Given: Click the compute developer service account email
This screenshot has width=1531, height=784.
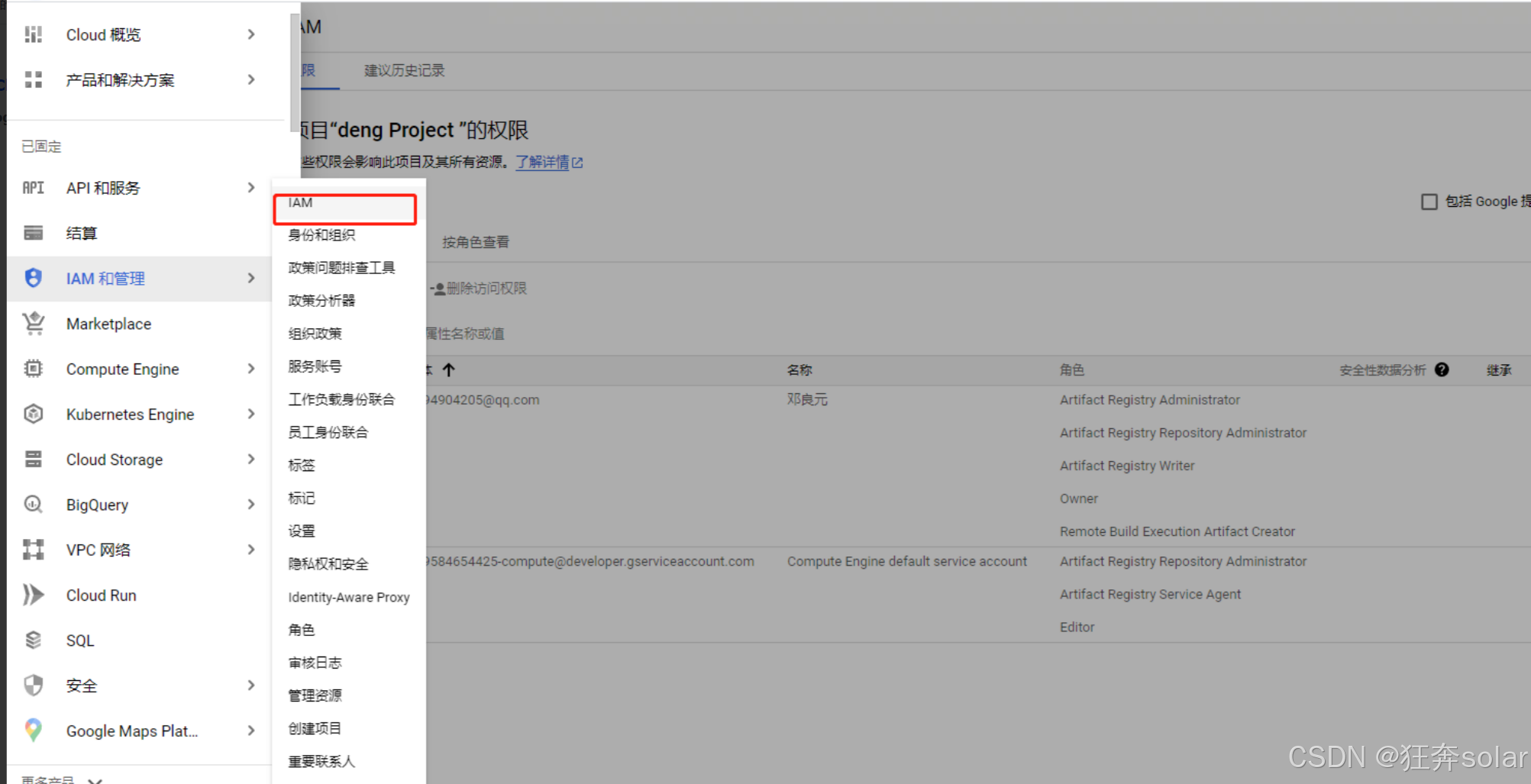Looking at the screenshot, I should (x=590, y=561).
